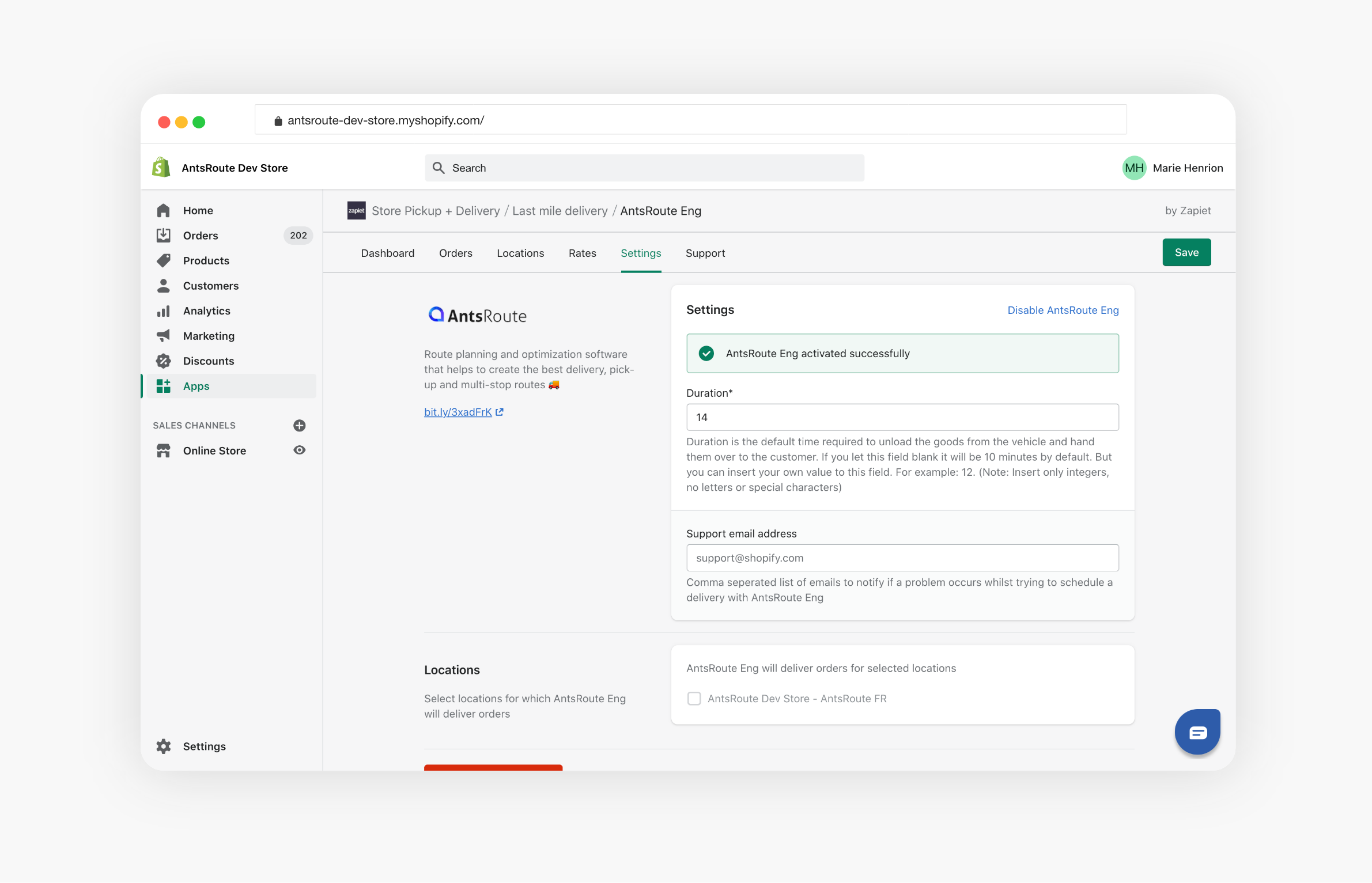Image resolution: width=1372 pixels, height=883 pixels.
Task: Click the AntsRoute logo
Action: 477,315
